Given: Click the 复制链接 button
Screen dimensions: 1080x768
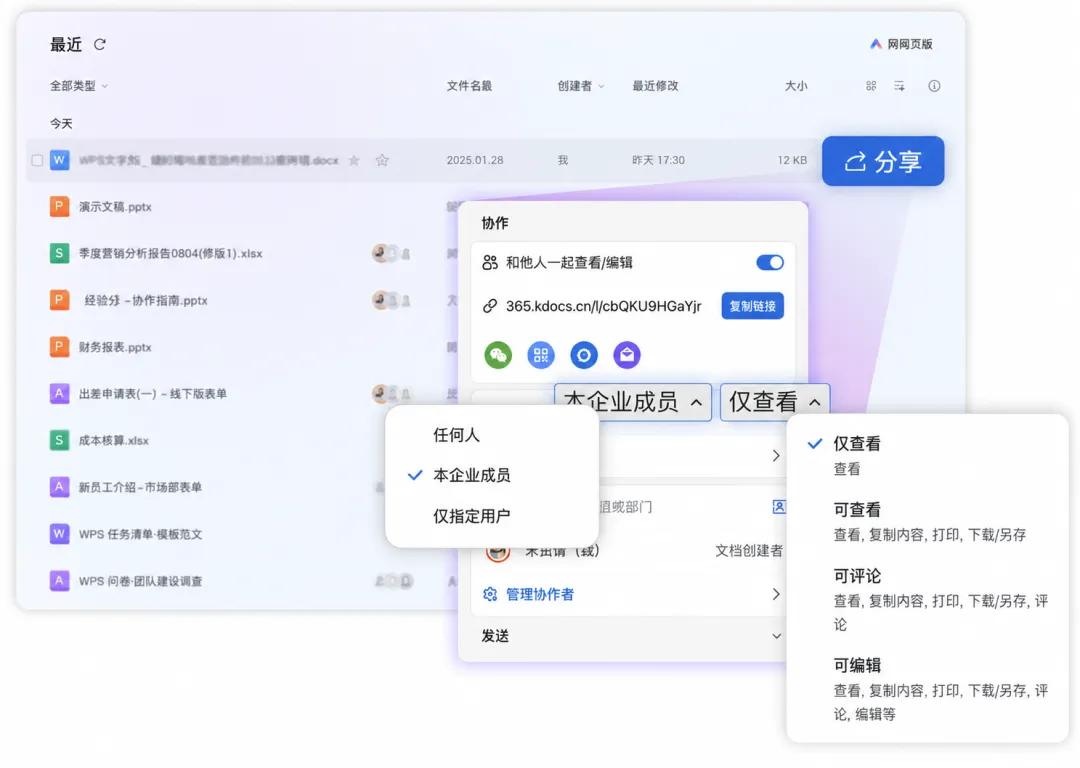Looking at the screenshot, I should coord(752,306).
